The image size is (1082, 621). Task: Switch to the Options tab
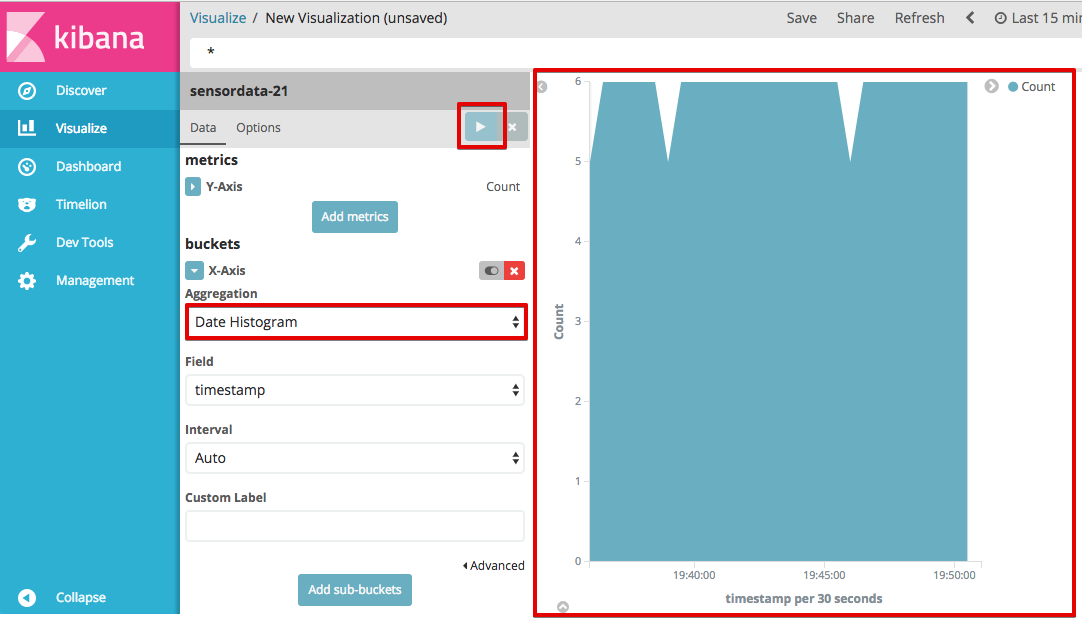258,128
